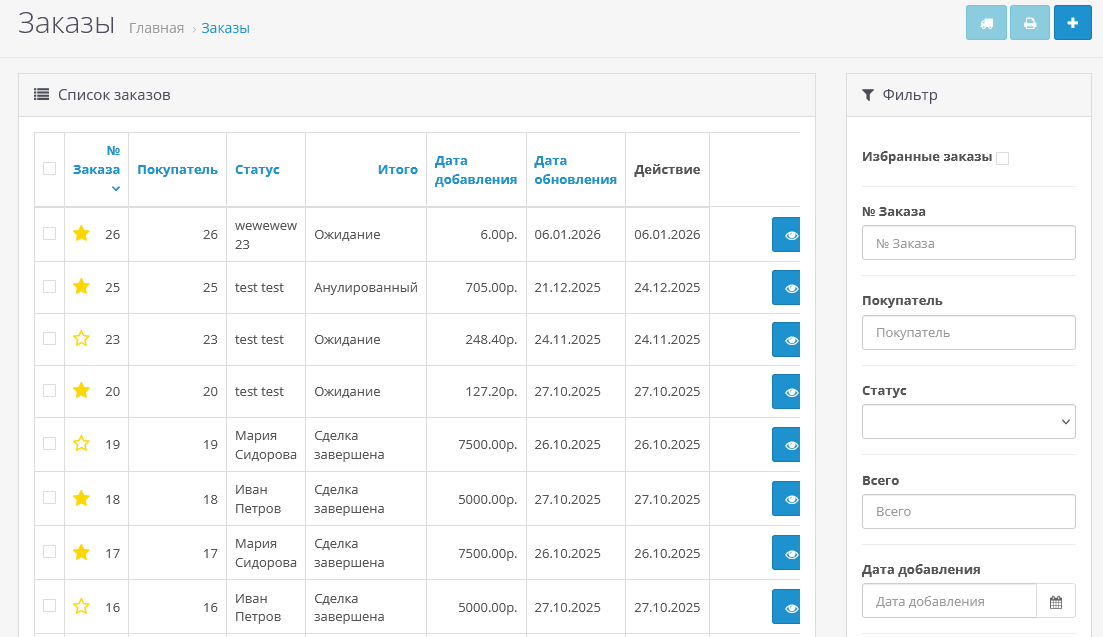Click the Заказы breadcrumb link
Viewport: 1103px width, 637px height.
pos(225,28)
